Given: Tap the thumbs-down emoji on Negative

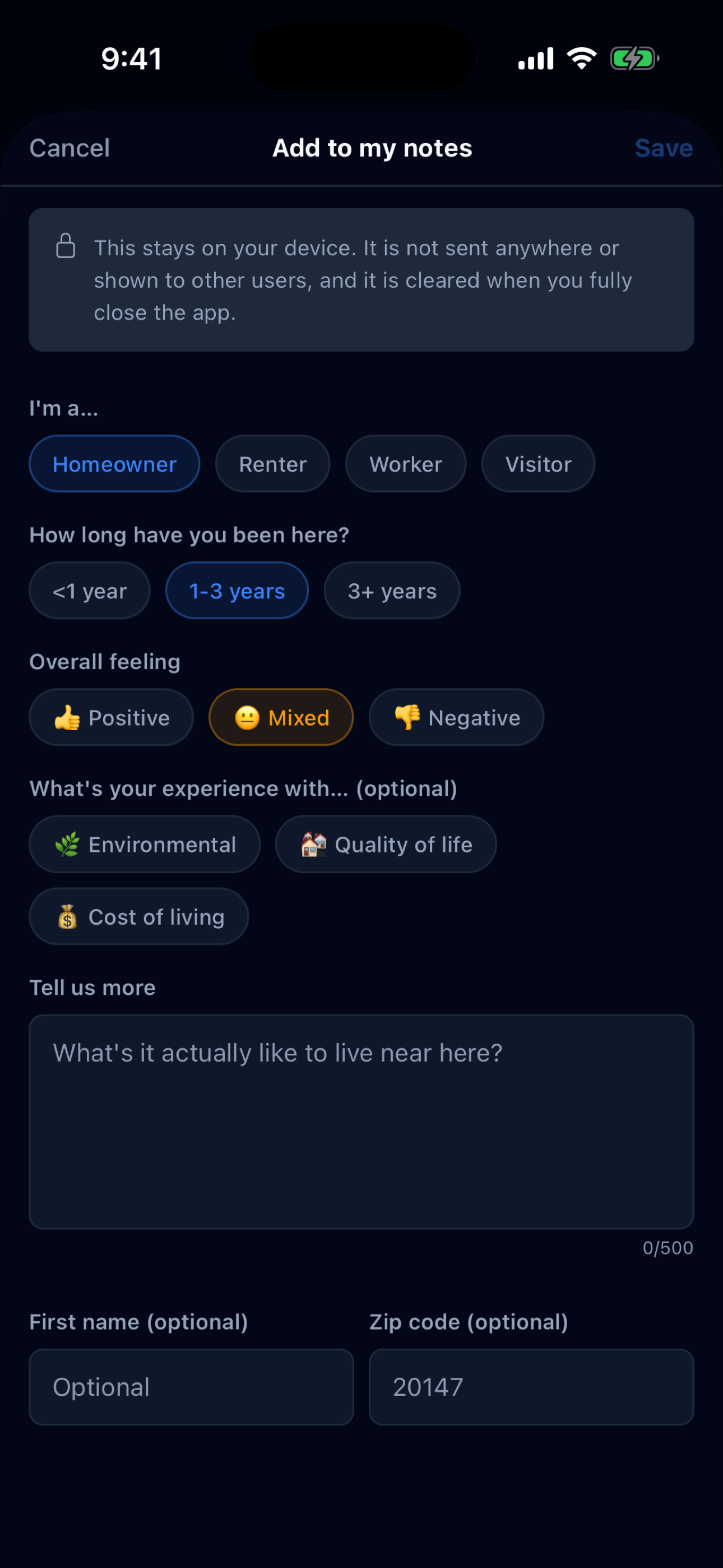Looking at the screenshot, I should click(407, 718).
